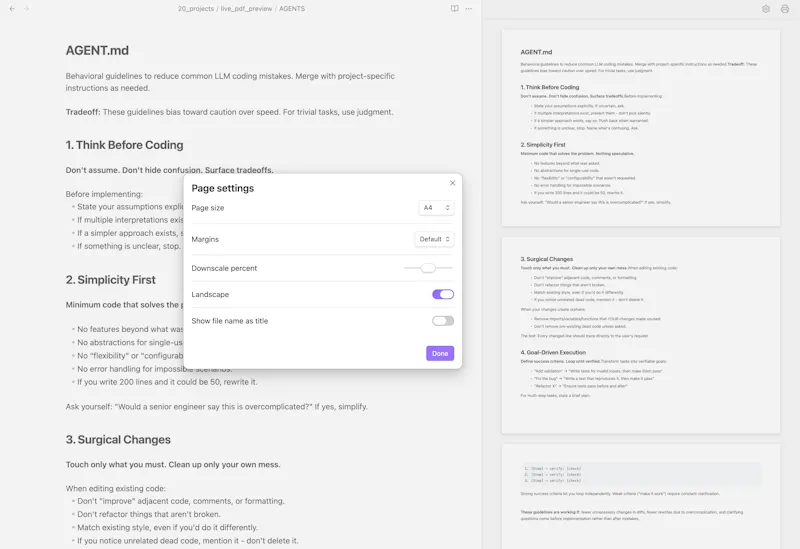Turn off the Landscape toggle
800x549 pixels.
443,294
